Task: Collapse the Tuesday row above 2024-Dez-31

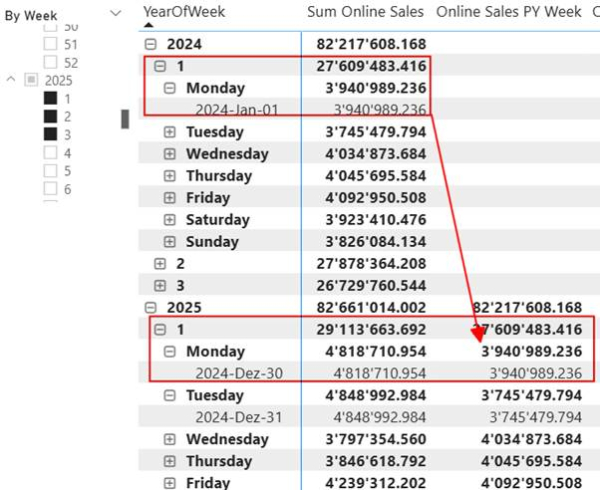Action: pos(169,396)
